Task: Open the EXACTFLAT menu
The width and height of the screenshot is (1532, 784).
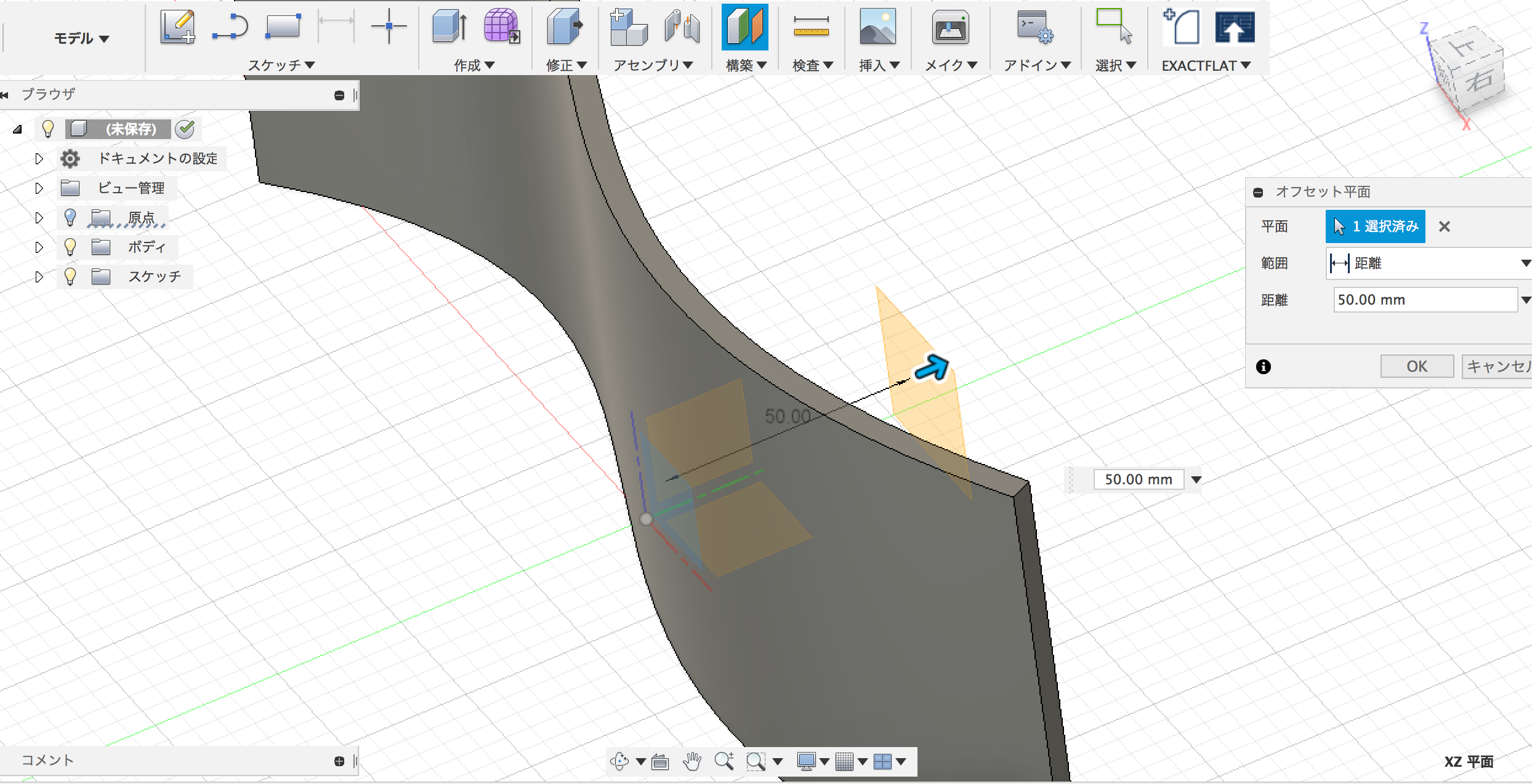Action: coord(1205,65)
